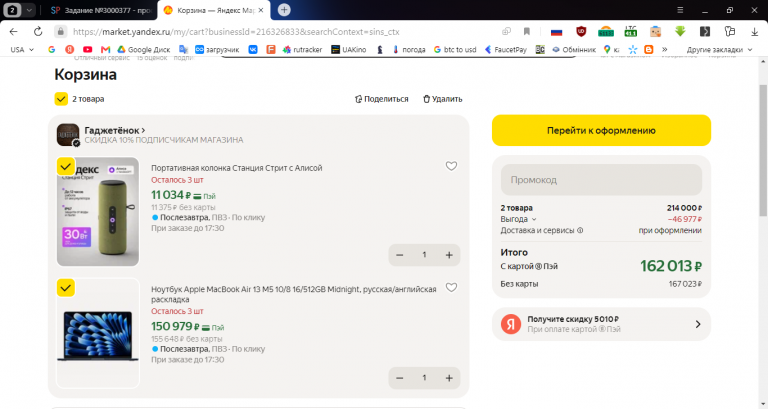768x409 pixels.
Task: Open the Ноутбук Apple MacBook Air product link
Action: [x=293, y=294]
